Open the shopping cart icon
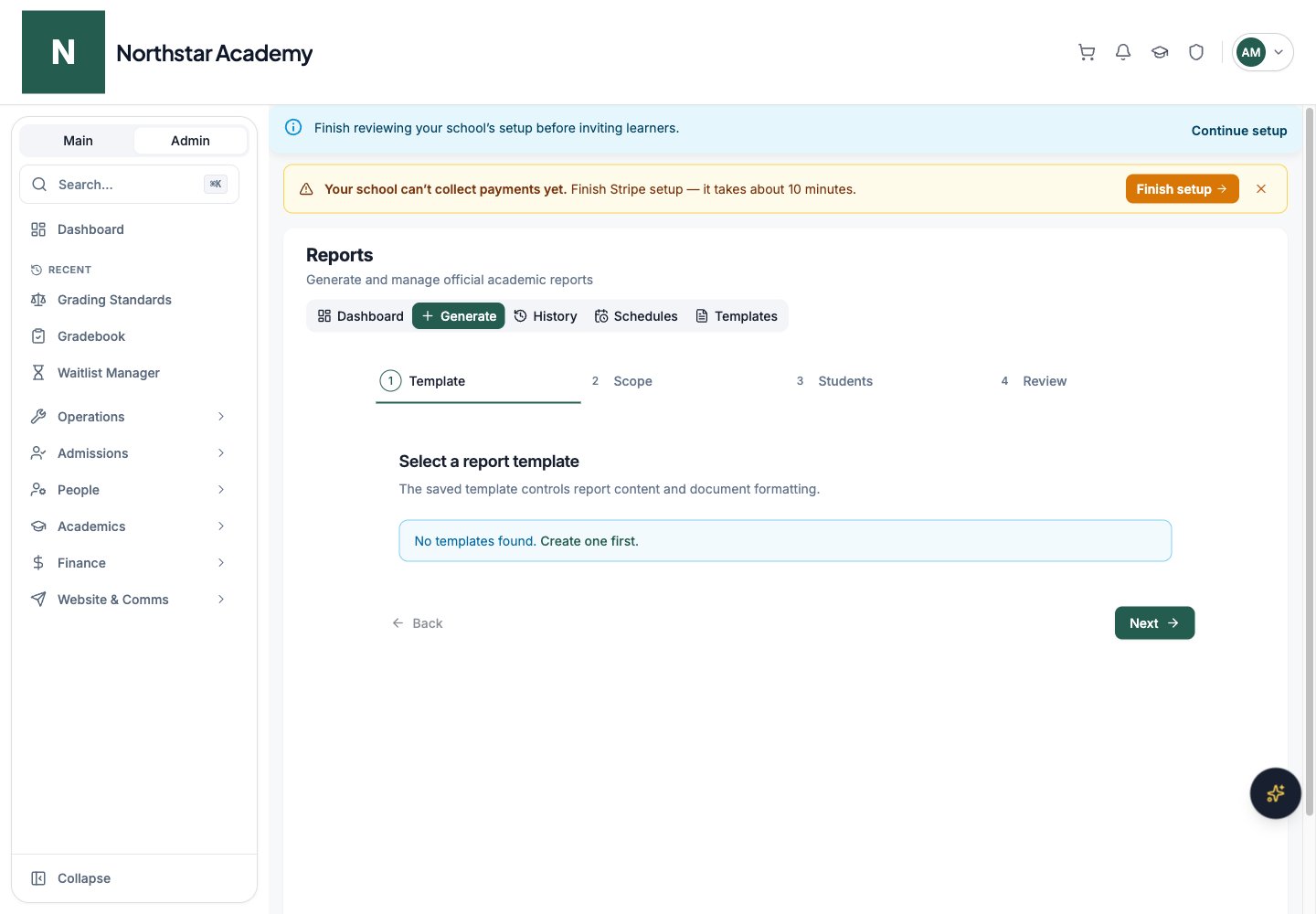This screenshot has height=914, width=1316. point(1087,52)
